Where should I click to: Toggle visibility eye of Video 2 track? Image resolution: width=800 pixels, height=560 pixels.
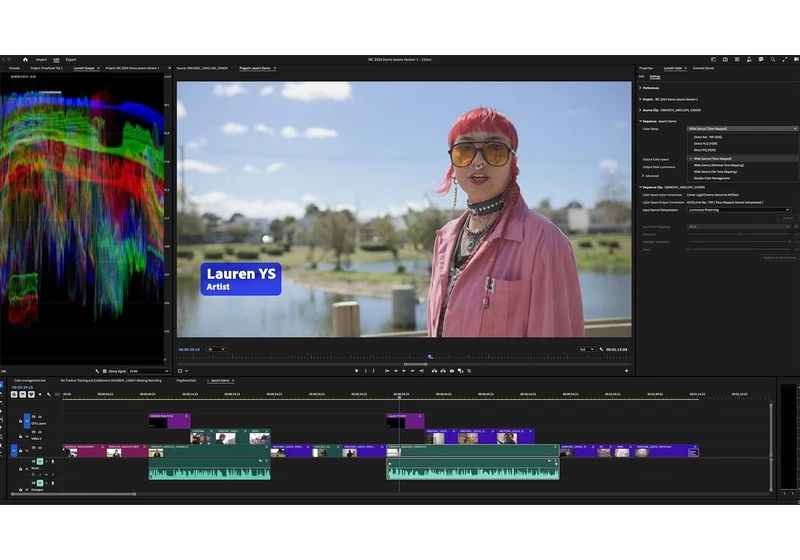pyautogui.click(x=40, y=432)
